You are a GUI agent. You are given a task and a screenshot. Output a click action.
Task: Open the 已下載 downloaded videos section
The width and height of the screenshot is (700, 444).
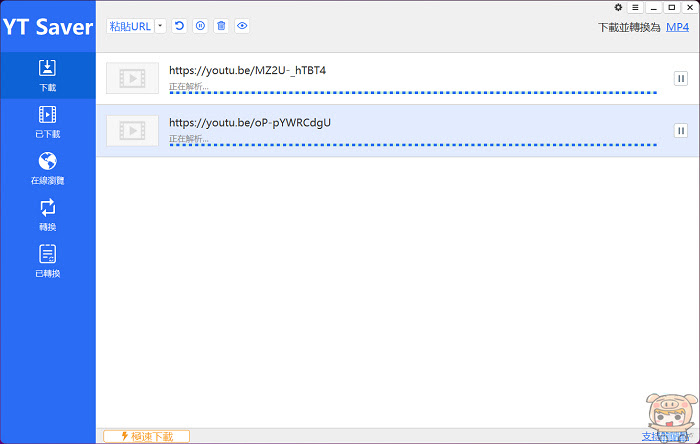click(x=47, y=122)
